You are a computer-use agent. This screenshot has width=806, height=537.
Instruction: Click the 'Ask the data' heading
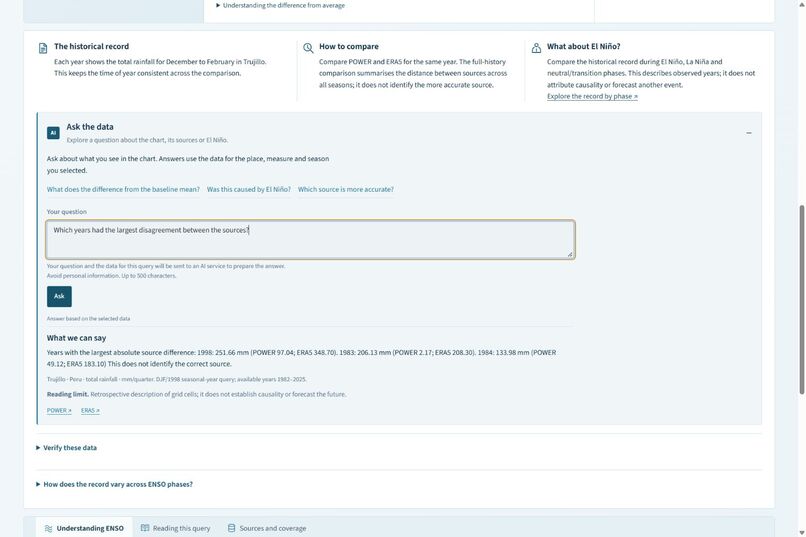[x=90, y=126]
